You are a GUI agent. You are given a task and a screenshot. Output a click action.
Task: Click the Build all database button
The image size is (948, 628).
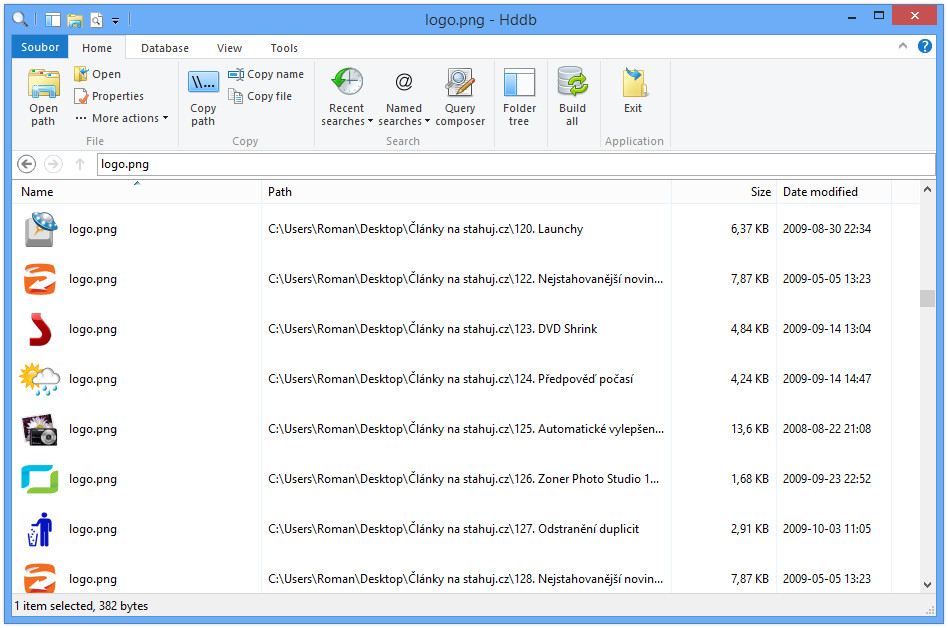572,97
